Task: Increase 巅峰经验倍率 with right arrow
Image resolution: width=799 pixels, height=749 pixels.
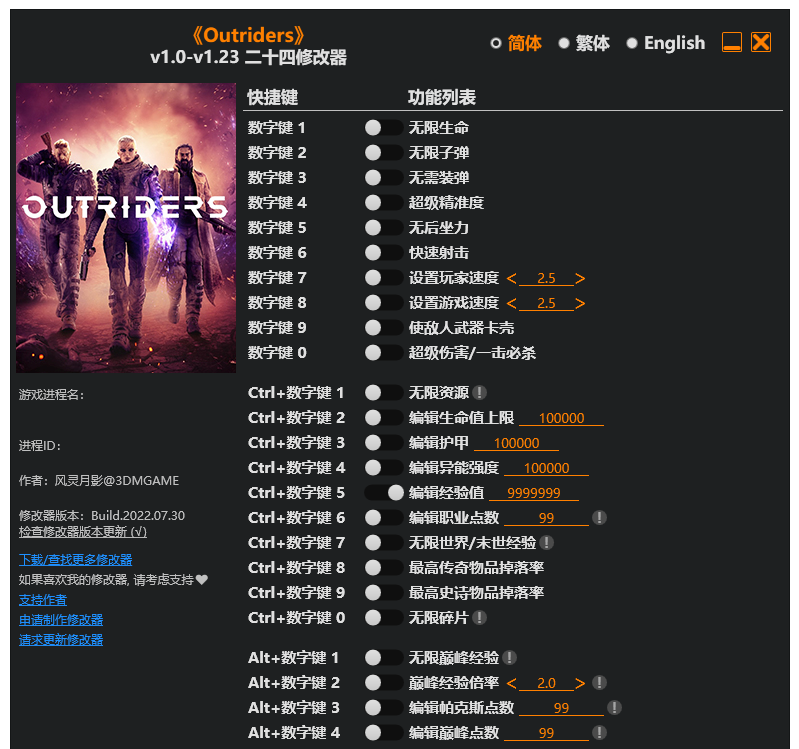Action: pyautogui.click(x=580, y=683)
